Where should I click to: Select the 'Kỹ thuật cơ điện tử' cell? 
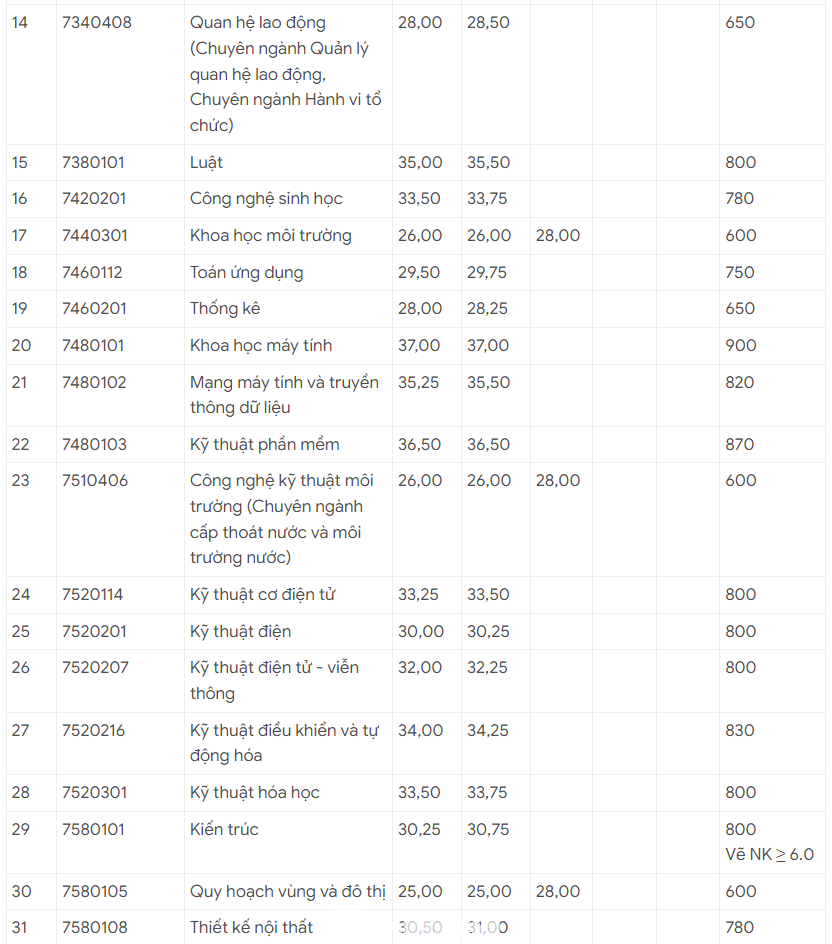tap(262, 594)
